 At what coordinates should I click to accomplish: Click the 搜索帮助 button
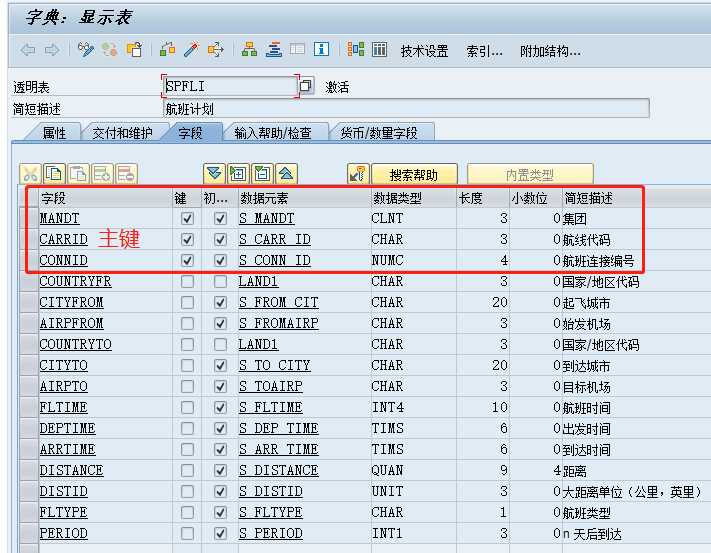coord(414,175)
